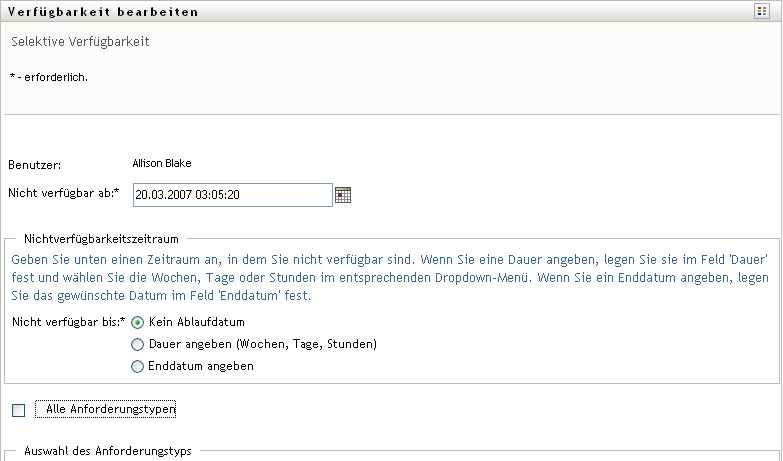Click the 'Selektive Verfügbarkeit' heading

point(81,43)
